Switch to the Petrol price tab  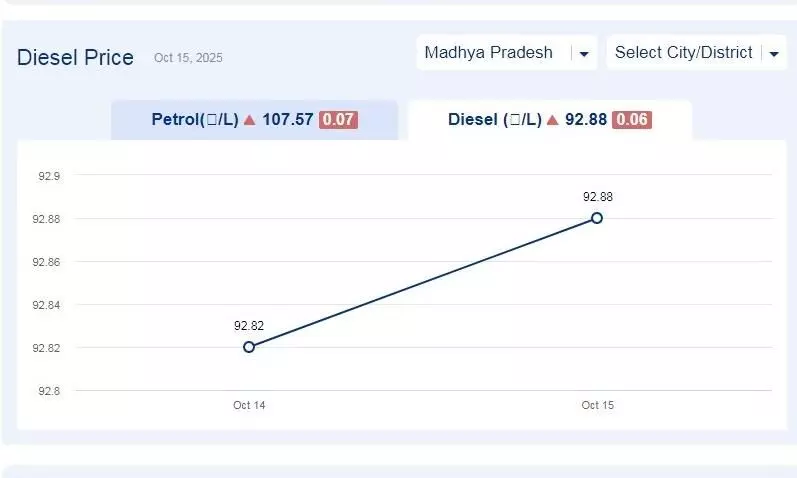[x=254, y=120]
